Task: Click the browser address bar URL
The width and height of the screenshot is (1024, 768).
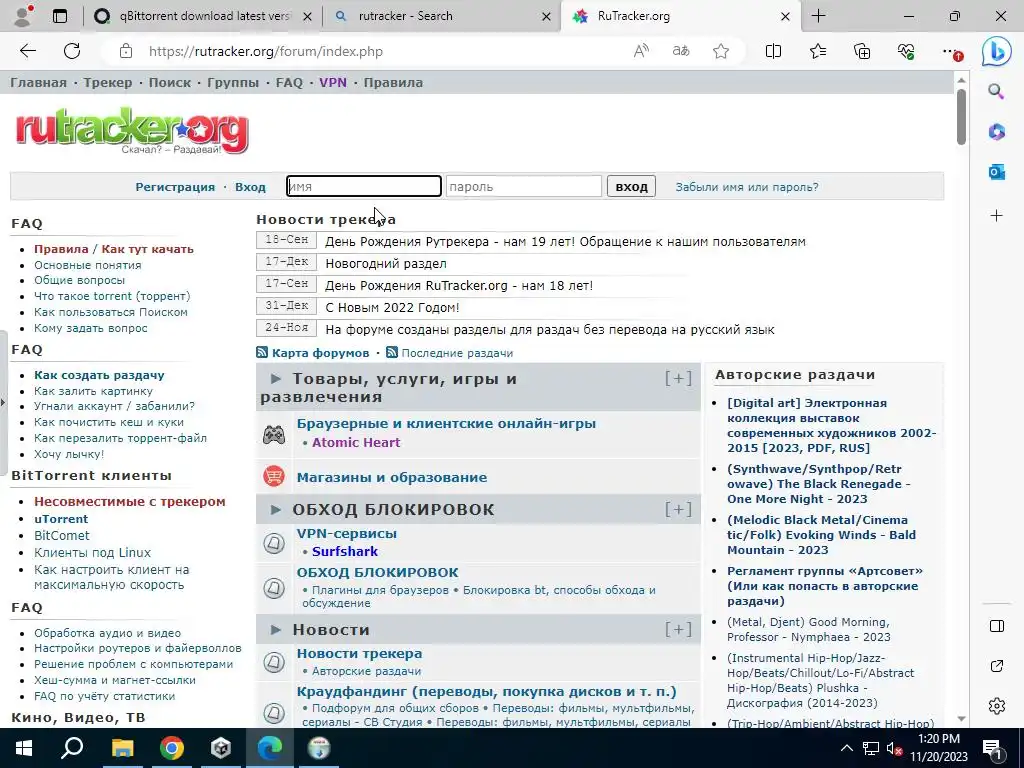Action: (266, 51)
